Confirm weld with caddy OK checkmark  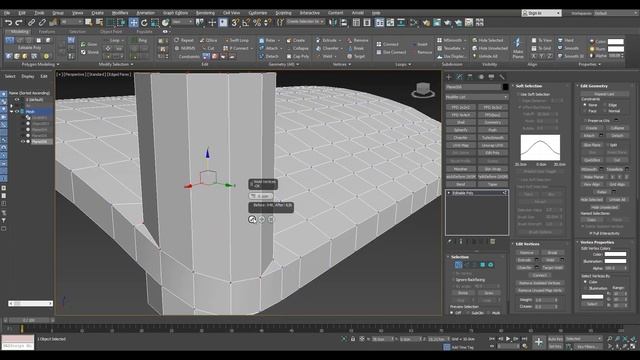click(x=252, y=220)
